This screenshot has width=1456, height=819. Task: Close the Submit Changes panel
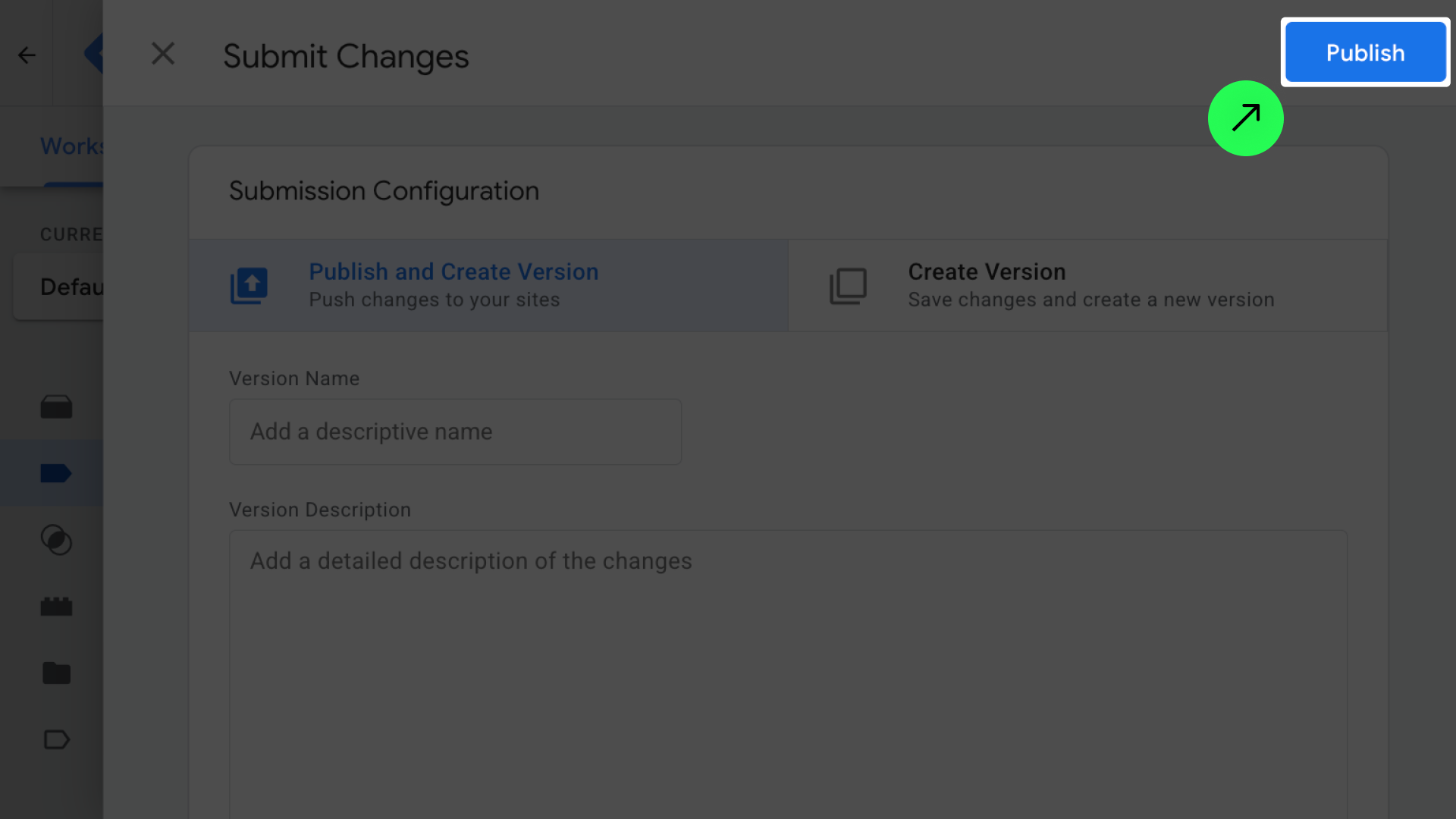pos(162,54)
